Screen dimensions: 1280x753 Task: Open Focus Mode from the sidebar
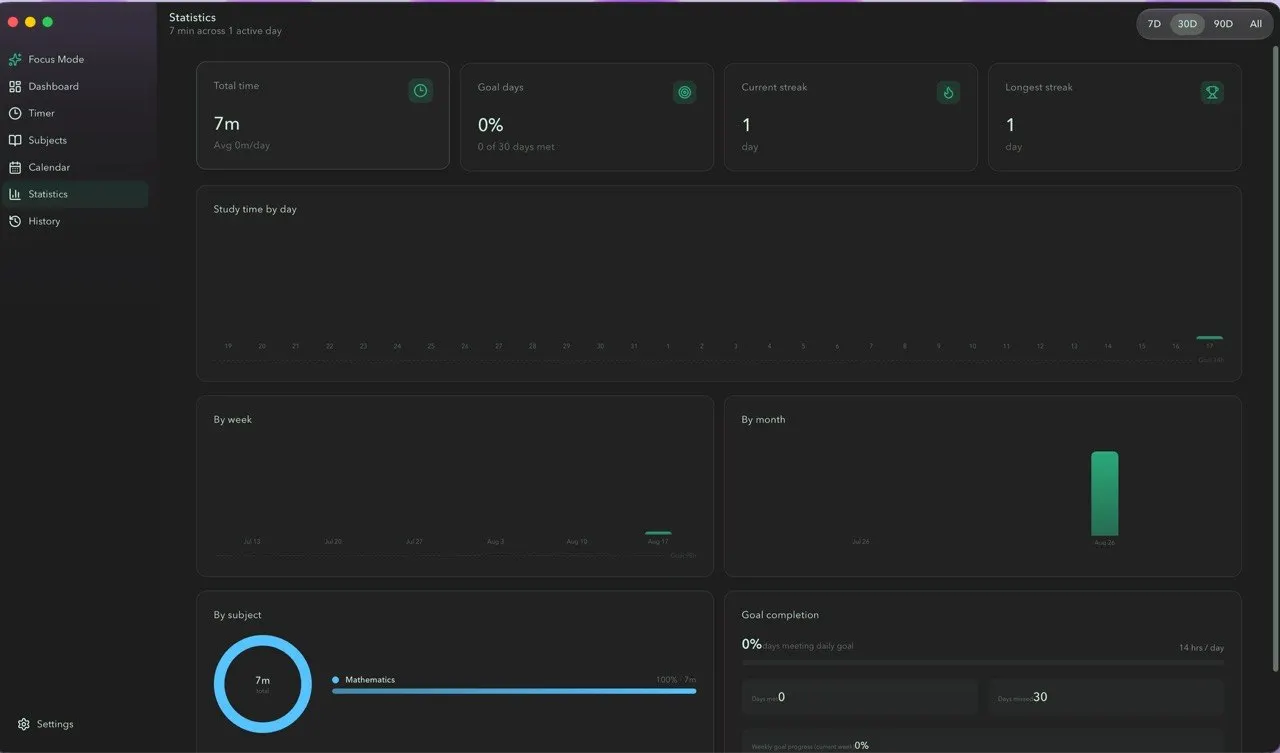click(x=74, y=59)
